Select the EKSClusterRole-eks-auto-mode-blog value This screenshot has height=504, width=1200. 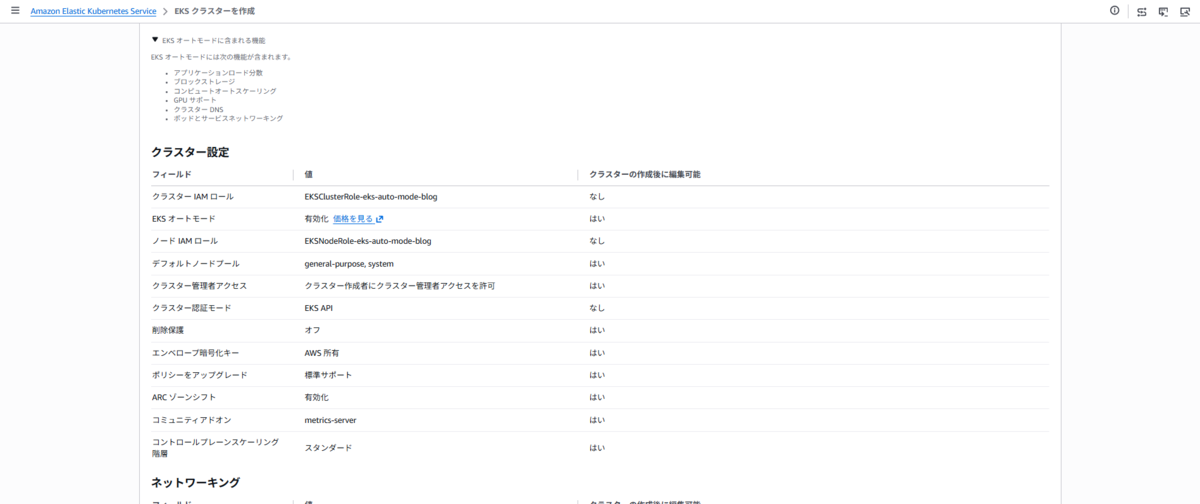point(371,196)
